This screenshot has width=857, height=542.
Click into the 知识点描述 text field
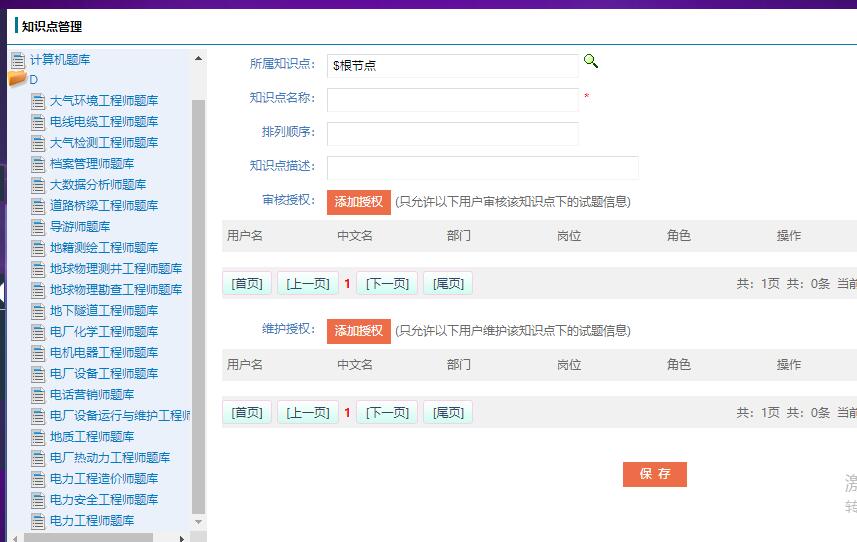tap(482, 167)
